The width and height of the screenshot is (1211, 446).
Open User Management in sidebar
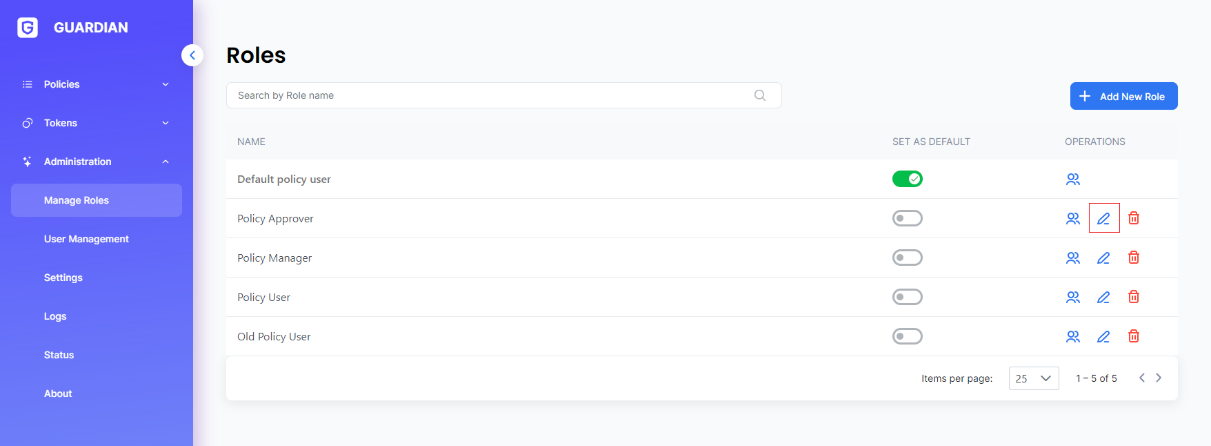86,239
